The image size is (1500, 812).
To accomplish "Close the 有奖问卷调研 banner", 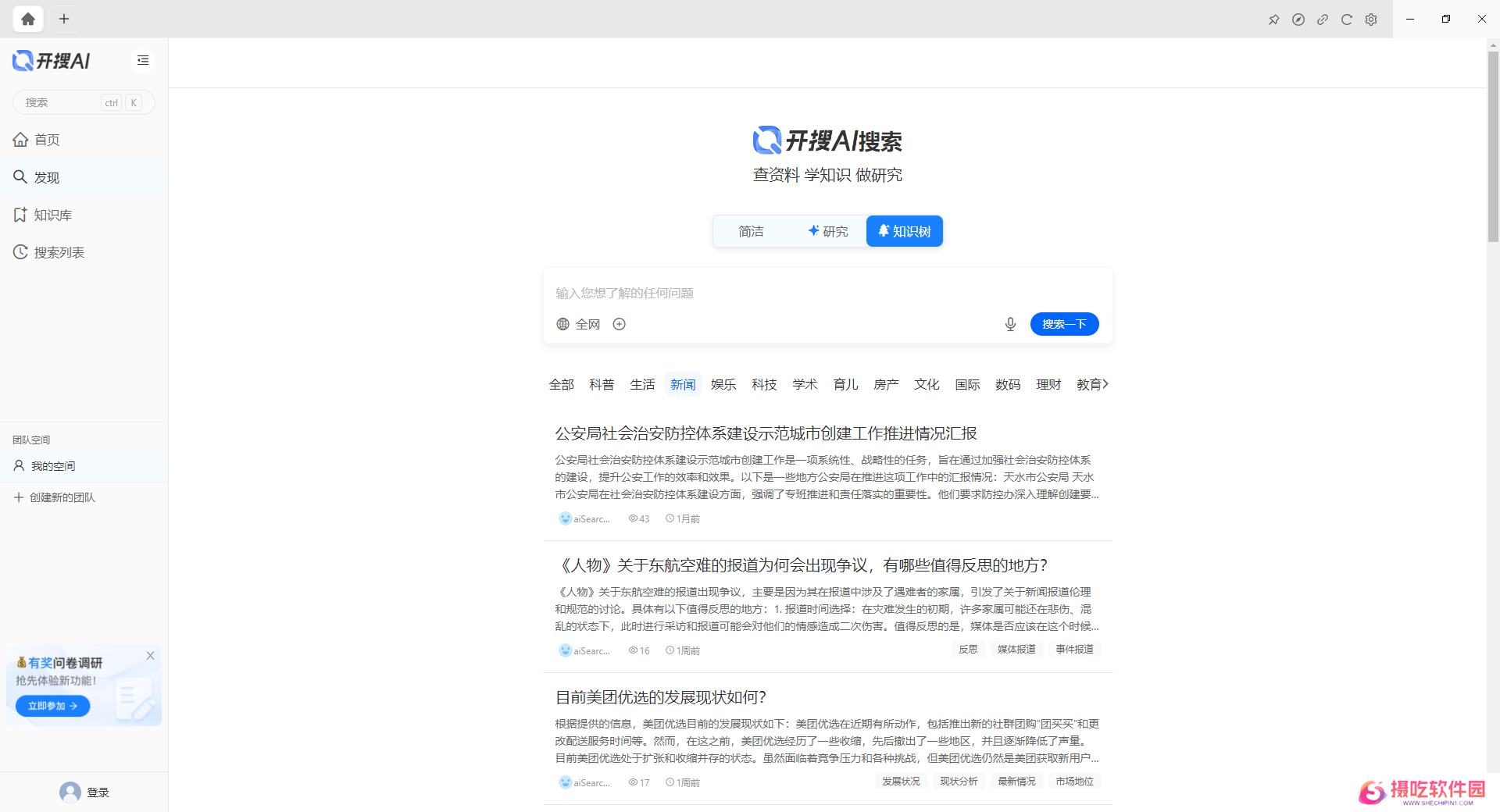I will tap(150, 656).
